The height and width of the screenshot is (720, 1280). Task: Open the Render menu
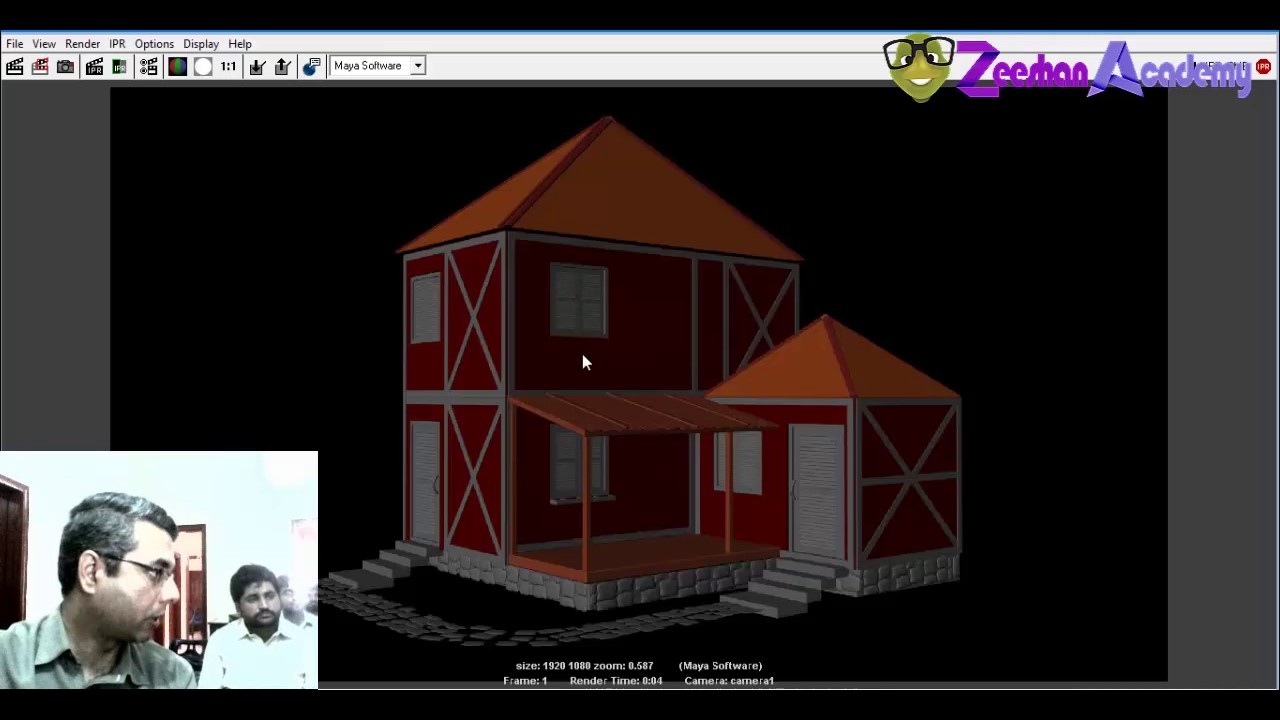point(82,44)
